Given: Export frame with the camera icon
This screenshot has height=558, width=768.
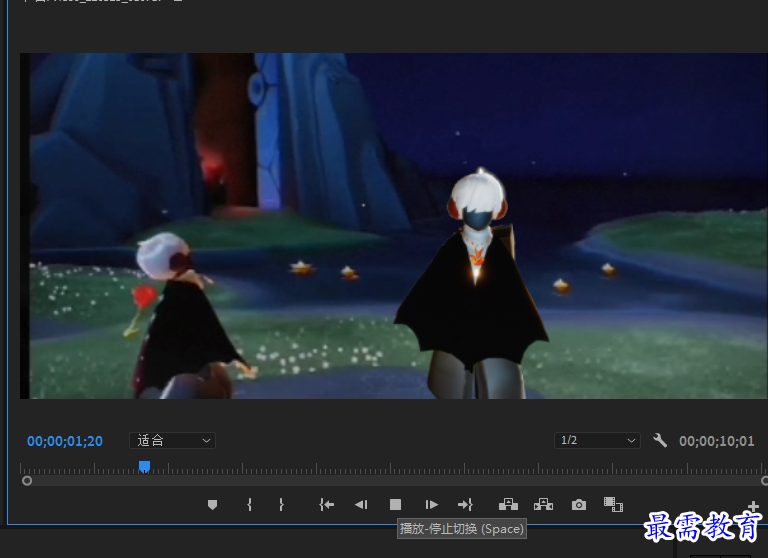Looking at the screenshot, I should click(x=579, y=505).
